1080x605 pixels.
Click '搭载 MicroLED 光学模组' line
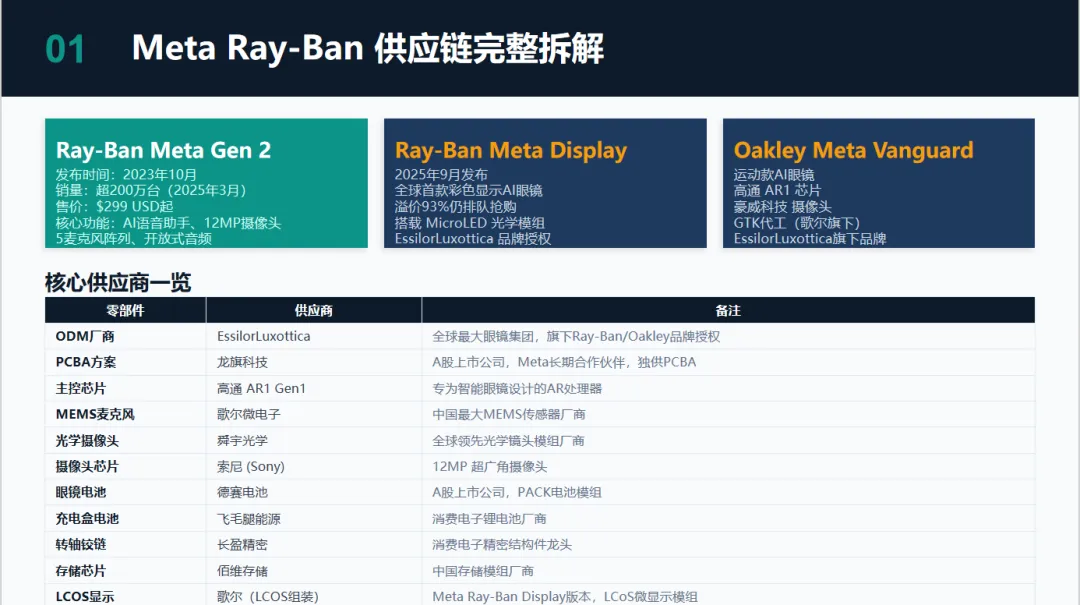coord(470,223)
